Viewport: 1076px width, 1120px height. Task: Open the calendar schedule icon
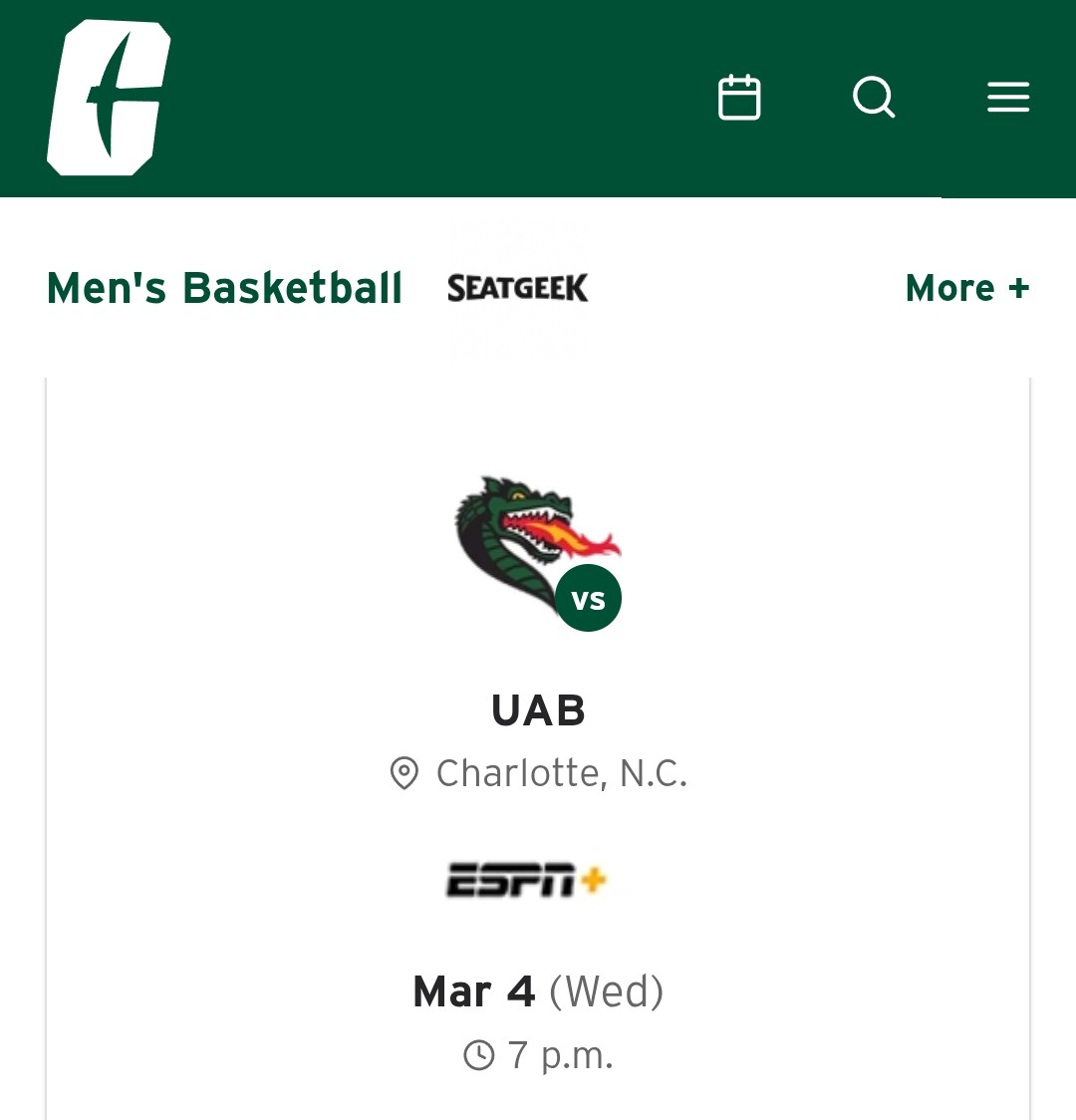(x=739, y=98)
